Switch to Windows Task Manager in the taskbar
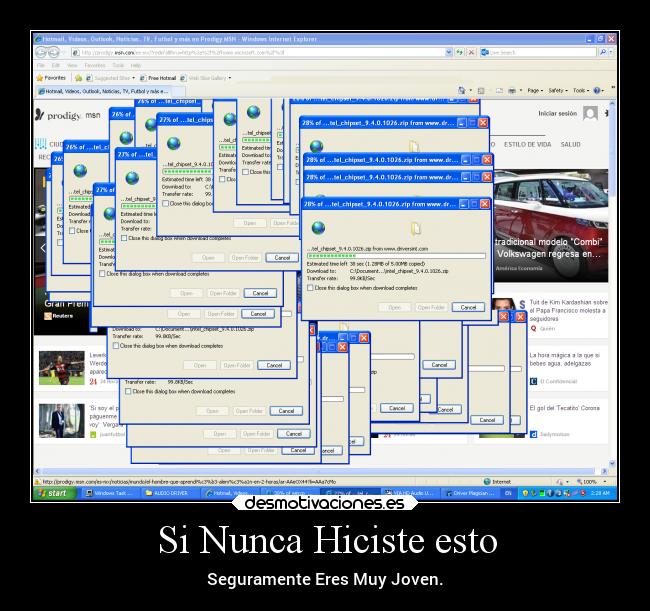650x611 pixels. pyautogui.click(x=109, y=493)
